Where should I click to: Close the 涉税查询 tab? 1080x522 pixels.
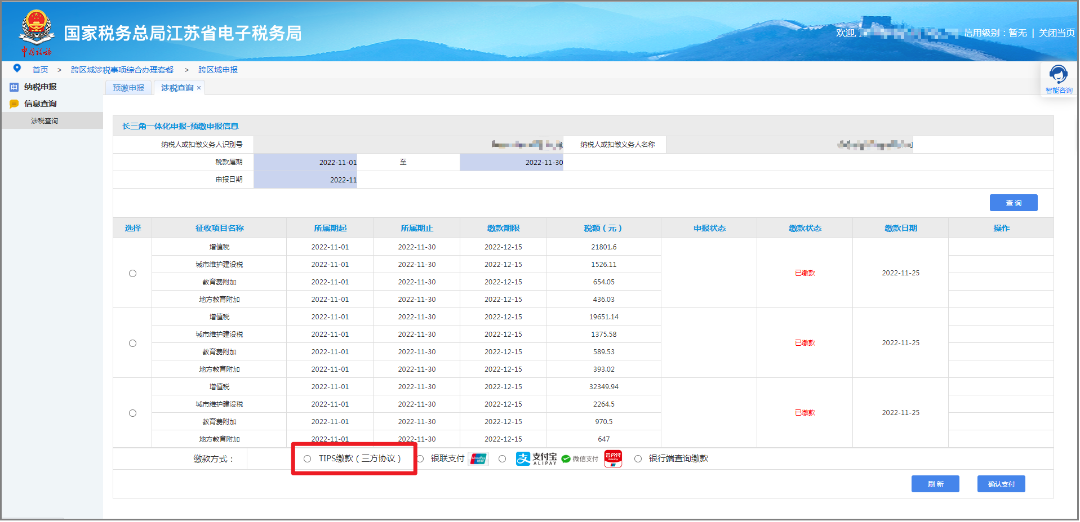click(199, 88)
